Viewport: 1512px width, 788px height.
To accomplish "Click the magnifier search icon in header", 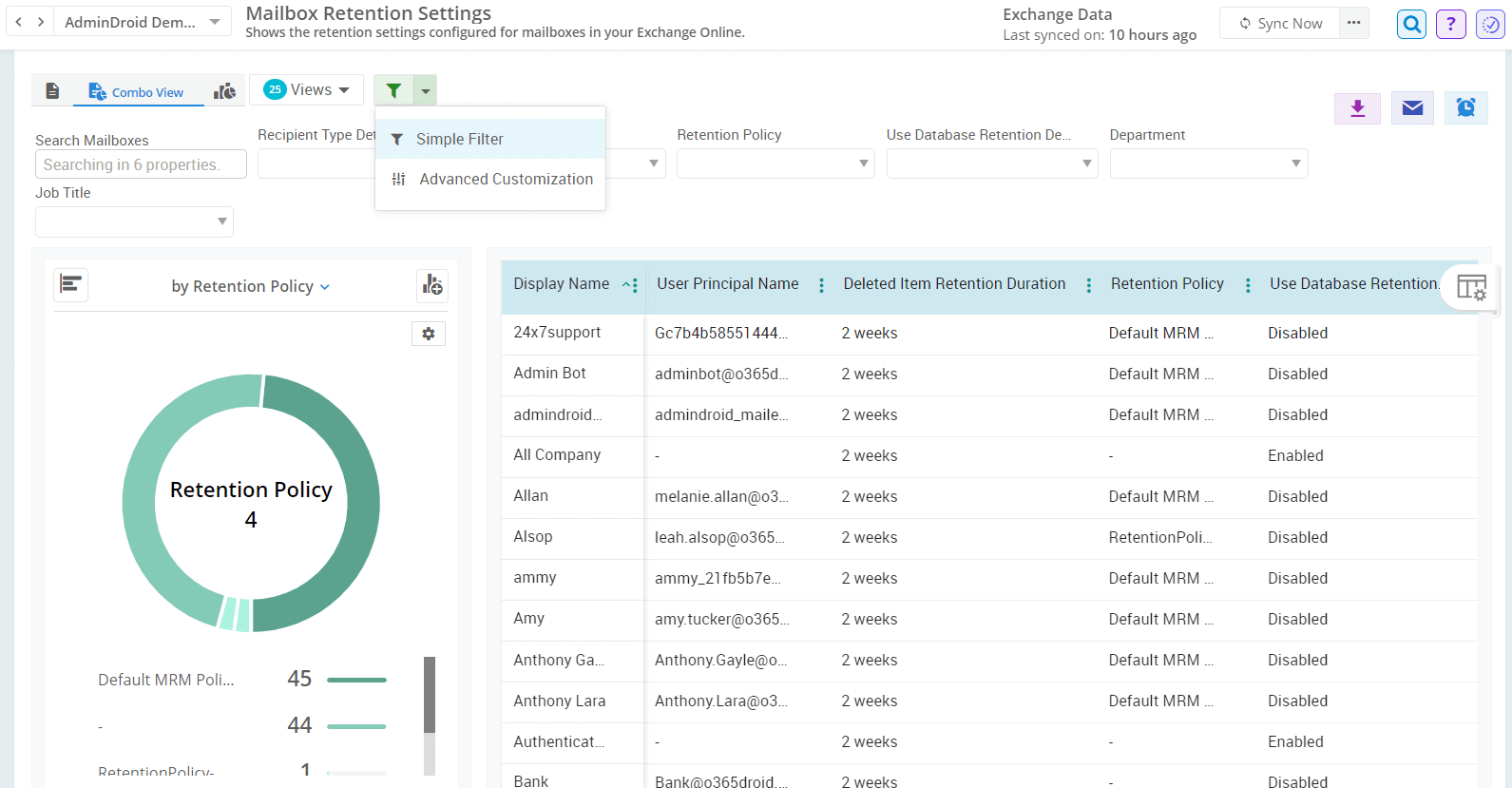I will point(1412,25).
